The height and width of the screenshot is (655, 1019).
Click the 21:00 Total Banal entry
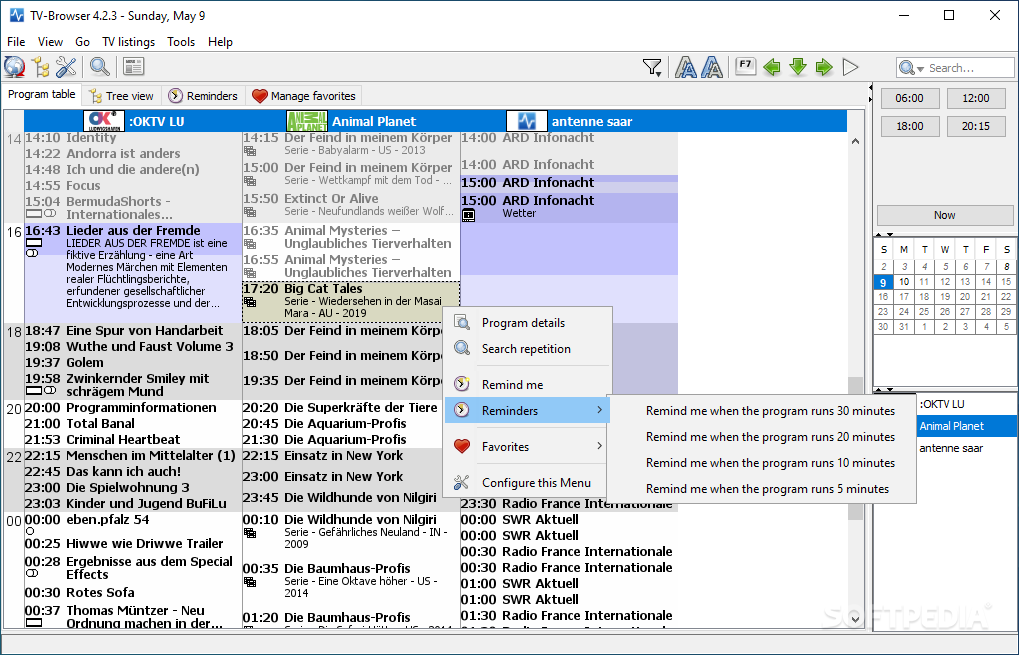133,424
